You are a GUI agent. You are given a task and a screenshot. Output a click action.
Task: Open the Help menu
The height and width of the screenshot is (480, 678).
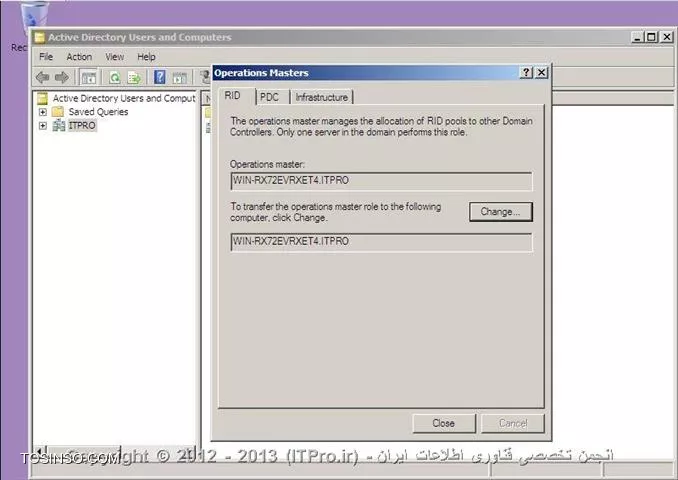(146, 57)
